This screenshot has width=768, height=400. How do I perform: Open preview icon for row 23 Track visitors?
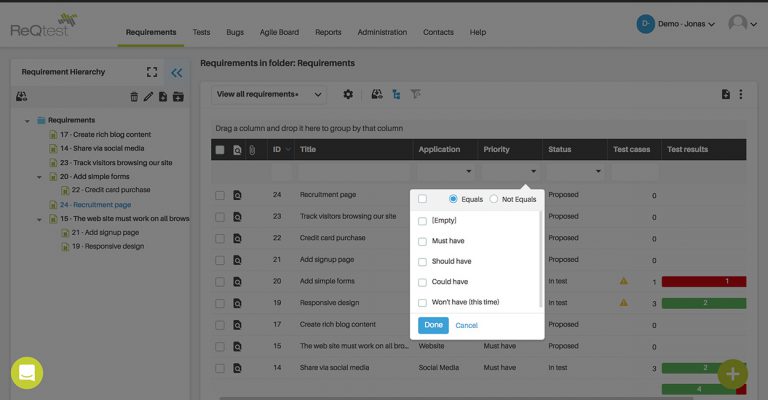point(237,217)
